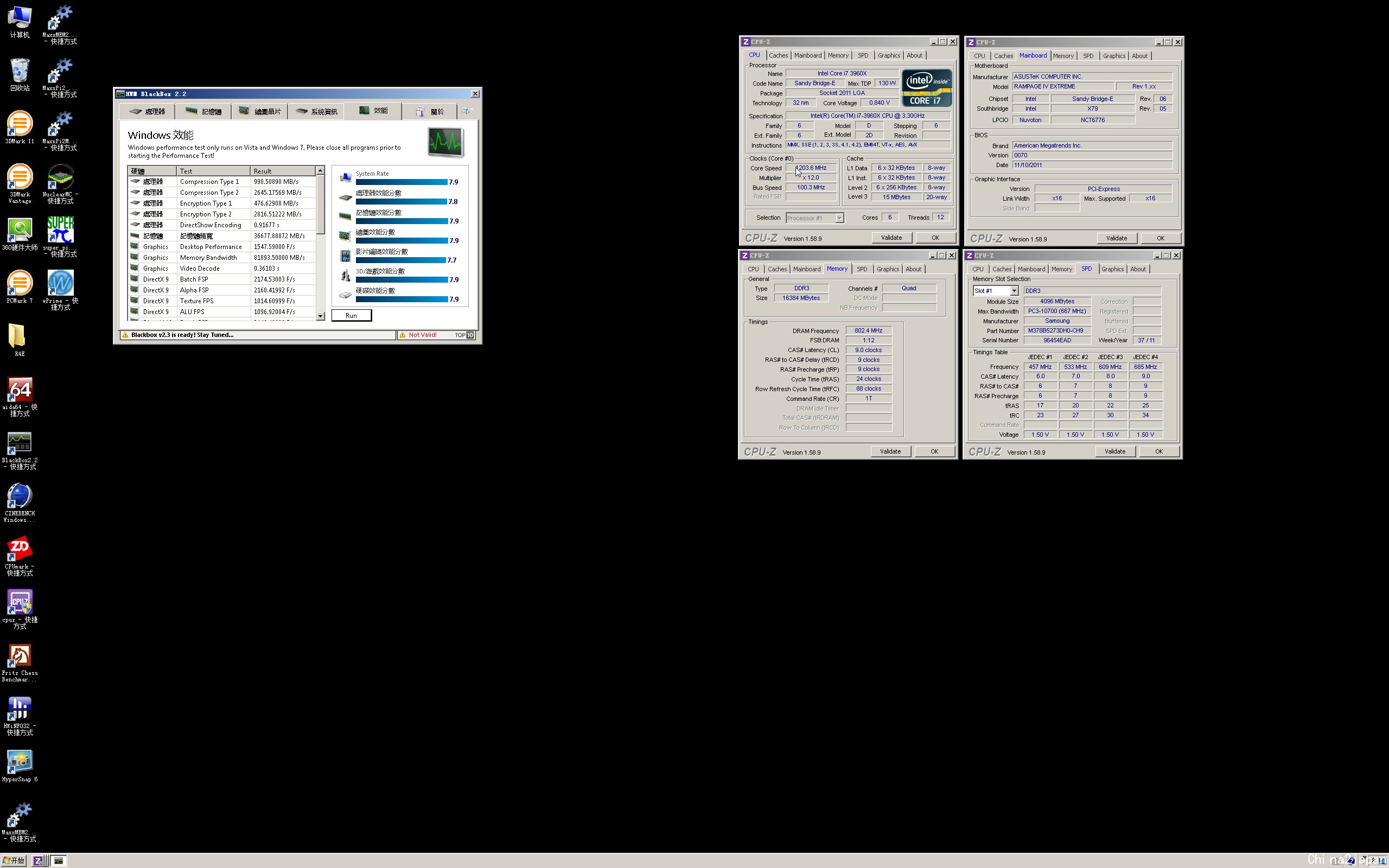Select the Texture FPS row

pos(221,301)
